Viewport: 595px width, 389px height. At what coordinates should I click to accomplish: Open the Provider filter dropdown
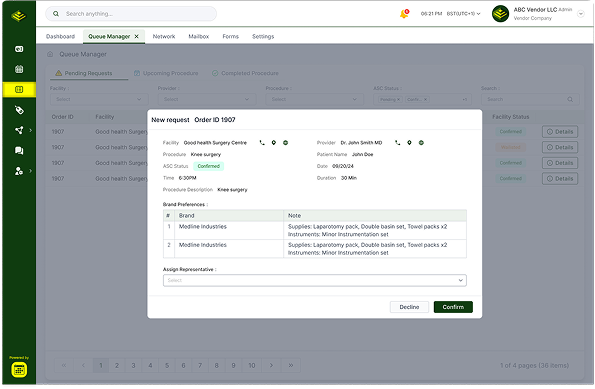click(x=207, y=99)
